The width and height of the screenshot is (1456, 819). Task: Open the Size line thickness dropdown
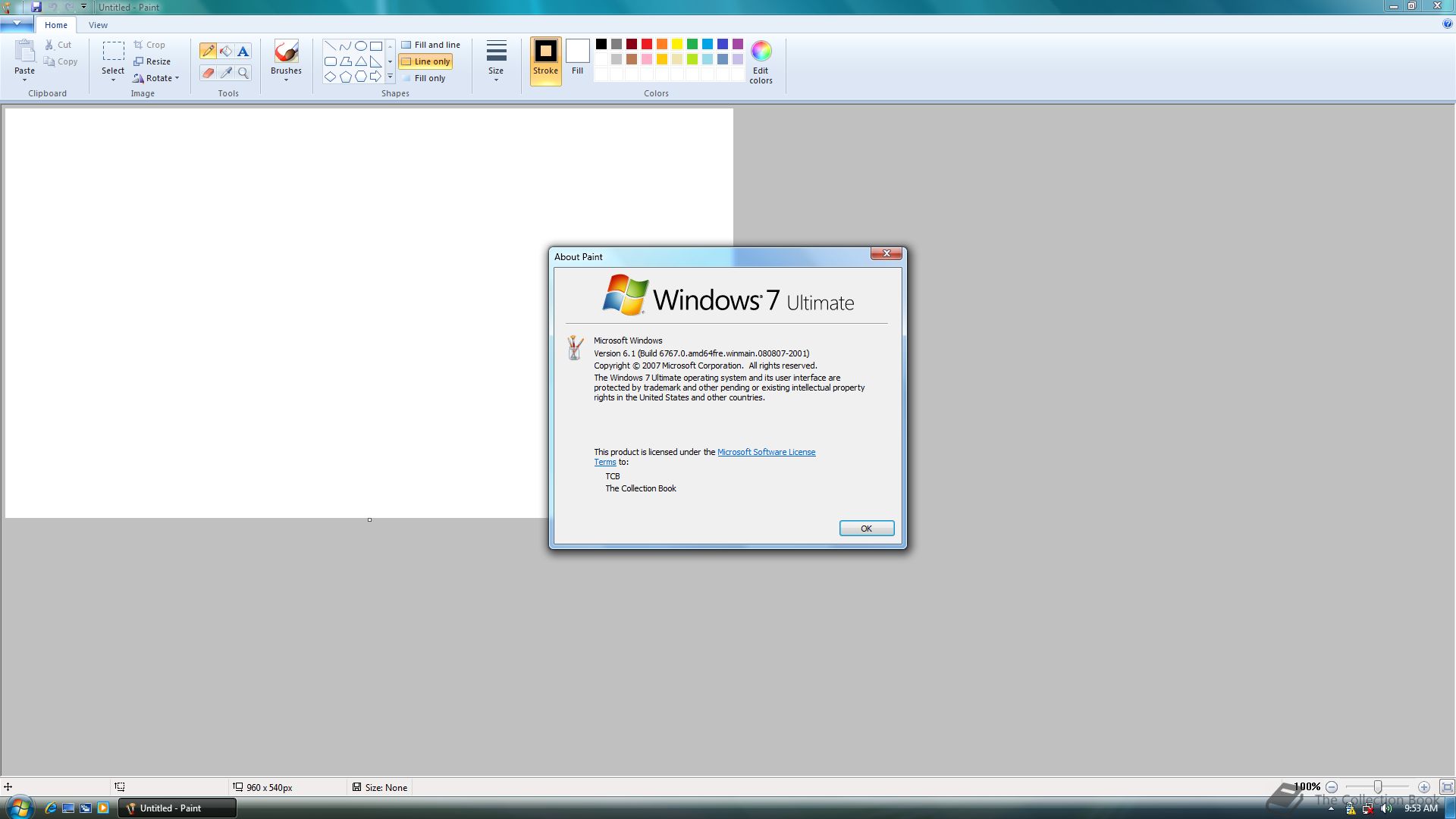point(496,61)
